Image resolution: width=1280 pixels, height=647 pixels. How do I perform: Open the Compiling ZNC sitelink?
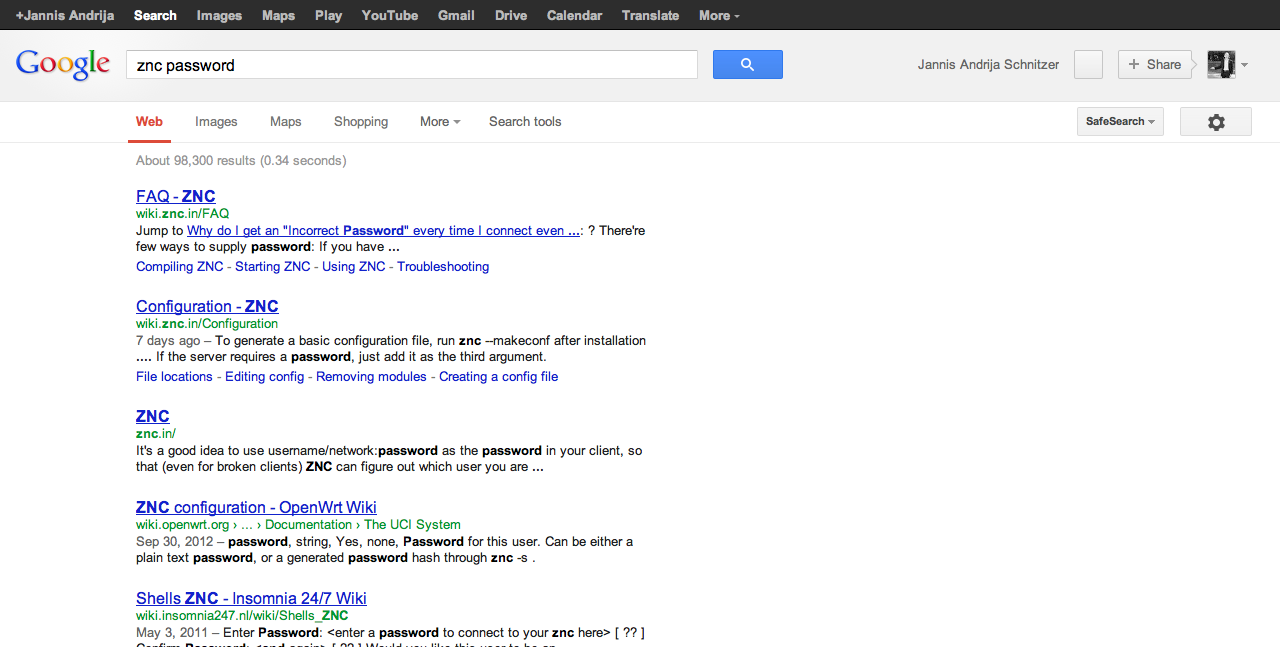[x=179, y=267]
